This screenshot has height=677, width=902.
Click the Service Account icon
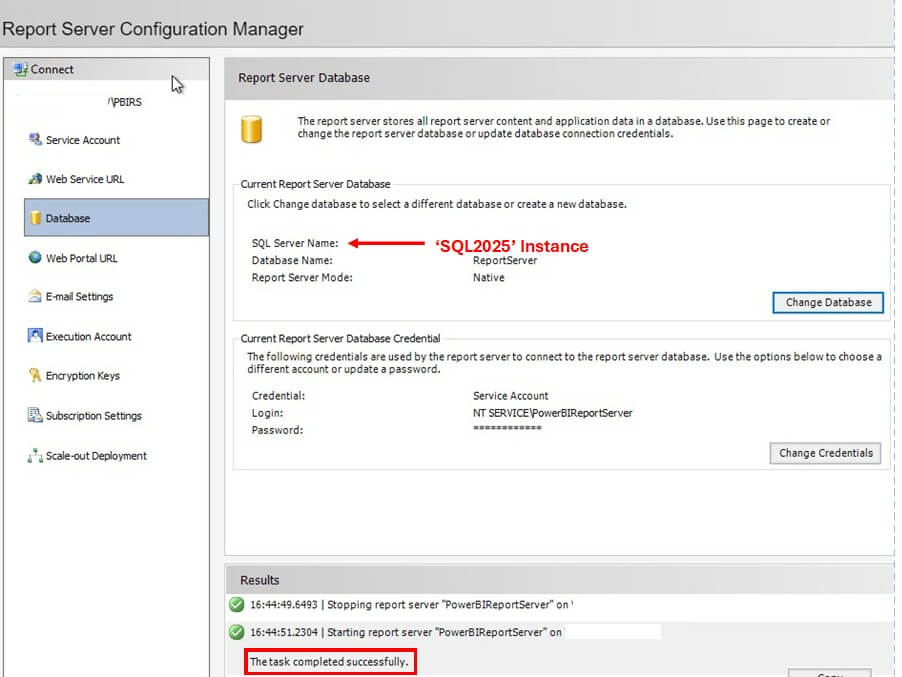36,140
